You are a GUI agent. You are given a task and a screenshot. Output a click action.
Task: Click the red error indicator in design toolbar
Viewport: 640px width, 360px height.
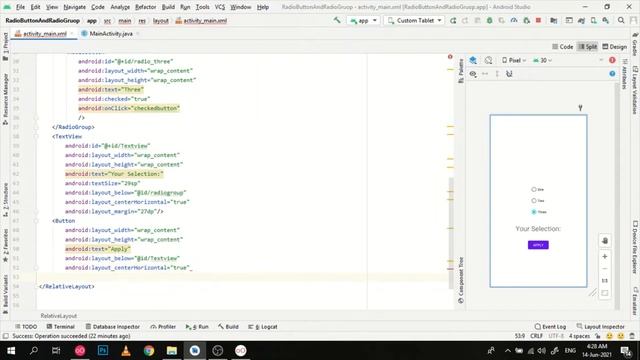click(x=612, y=60)
